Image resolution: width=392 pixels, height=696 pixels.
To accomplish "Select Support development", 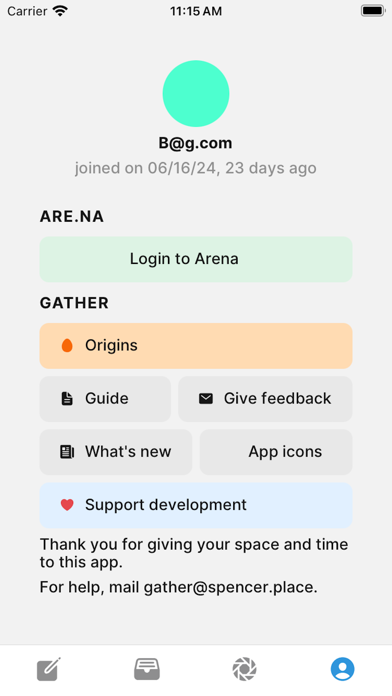I will coord(196,505).
